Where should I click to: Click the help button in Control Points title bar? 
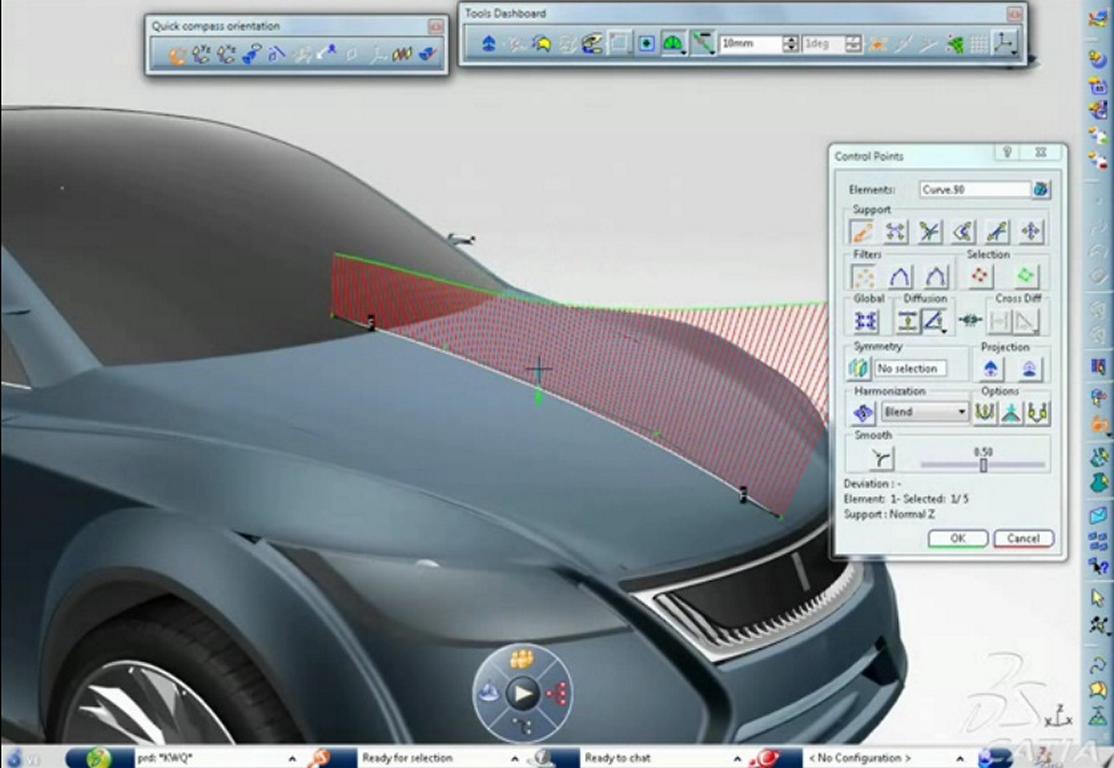1007,153
